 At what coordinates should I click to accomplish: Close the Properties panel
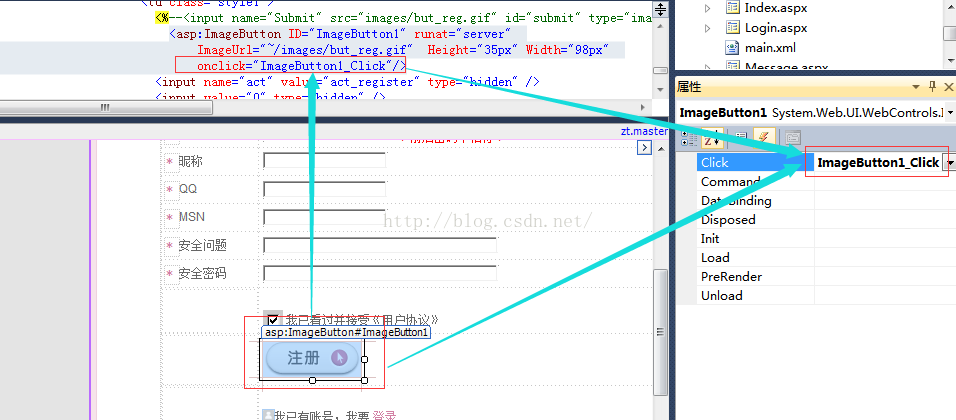tap(948, 87)
